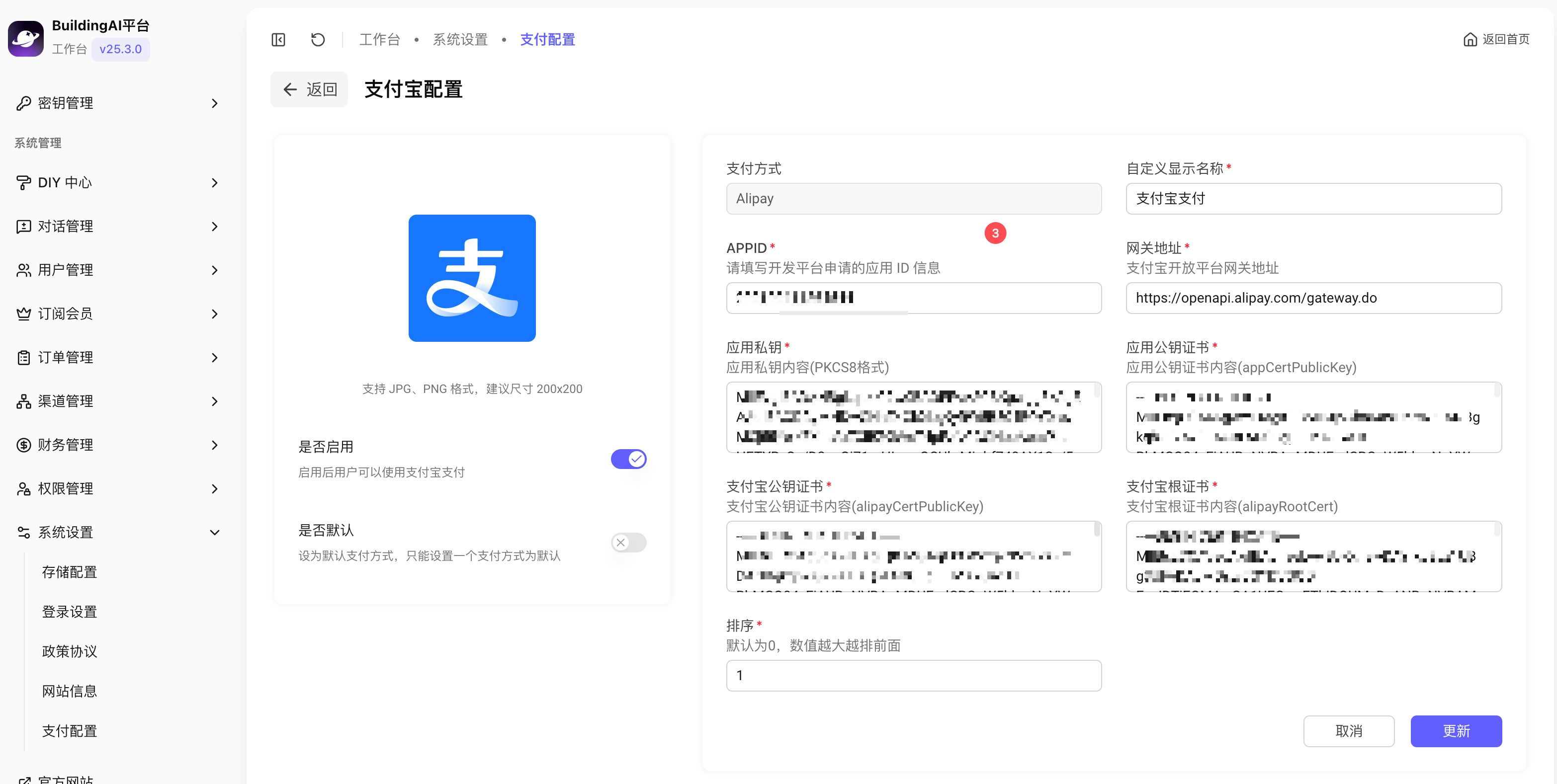Screen dimensions: 1557x784
Task: Click the clipboard icon for 订单管理
Action: point(23,358)
